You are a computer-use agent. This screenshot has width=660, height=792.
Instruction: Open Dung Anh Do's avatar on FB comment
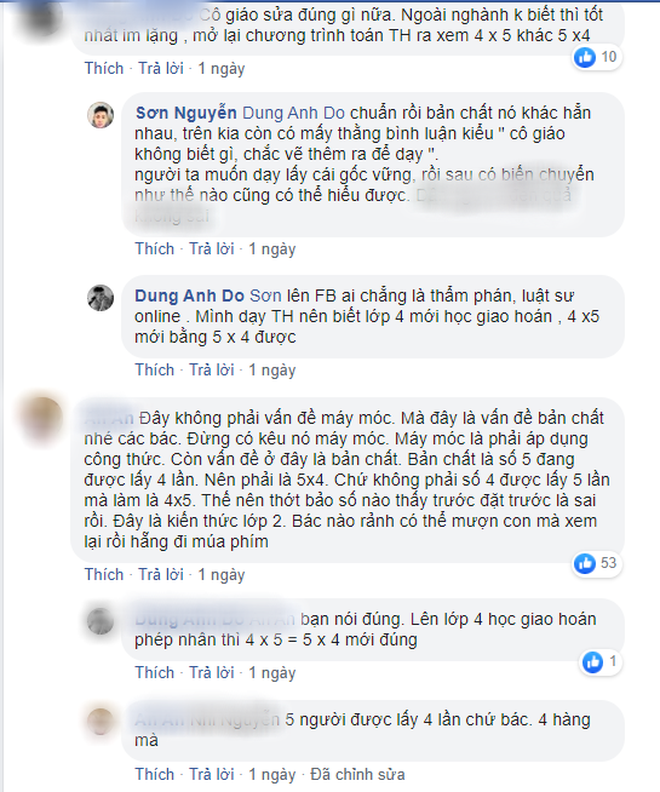(100, 298)
